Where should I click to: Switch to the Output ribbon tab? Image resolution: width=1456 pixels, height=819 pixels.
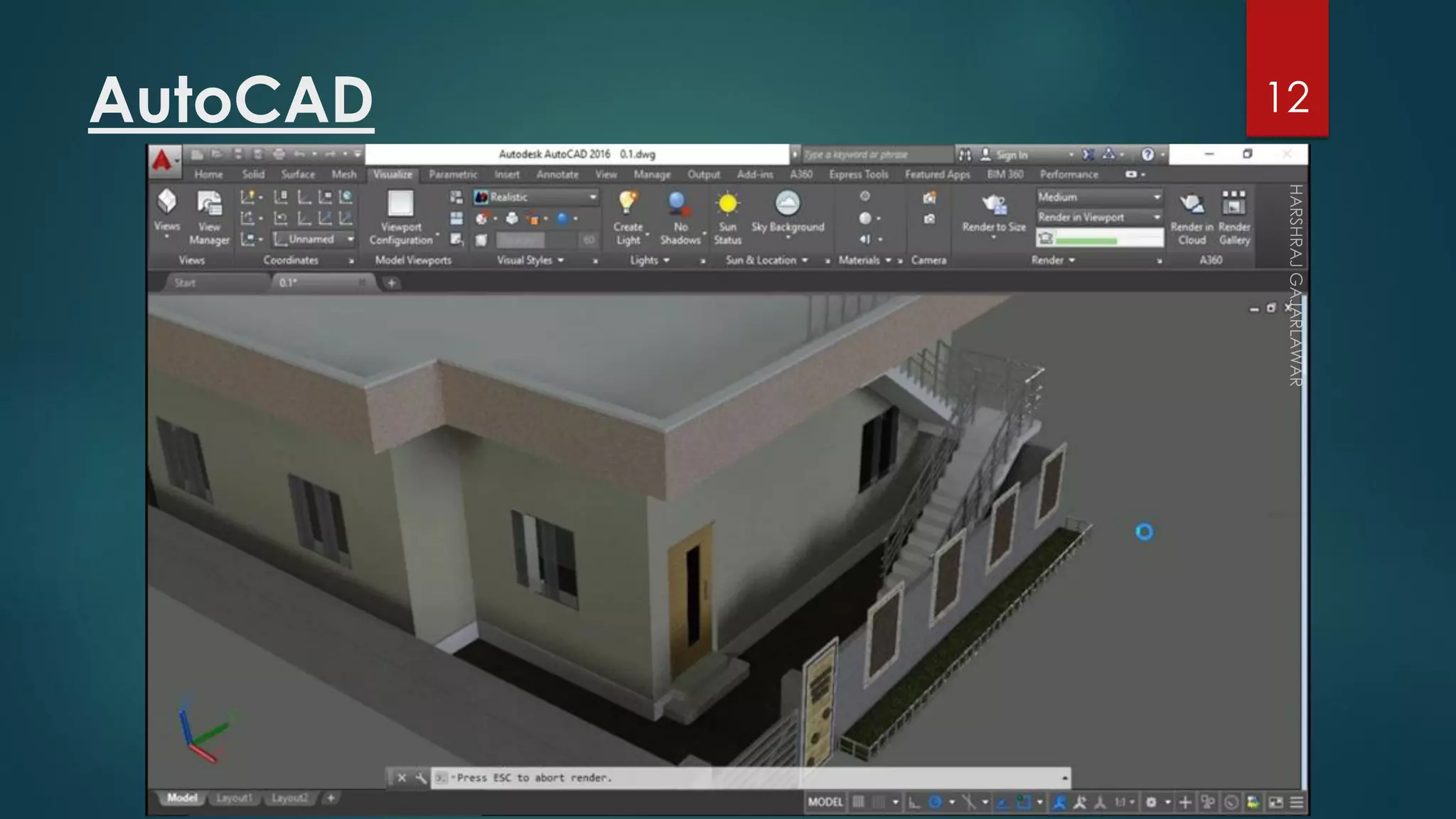tap(703, 174)
